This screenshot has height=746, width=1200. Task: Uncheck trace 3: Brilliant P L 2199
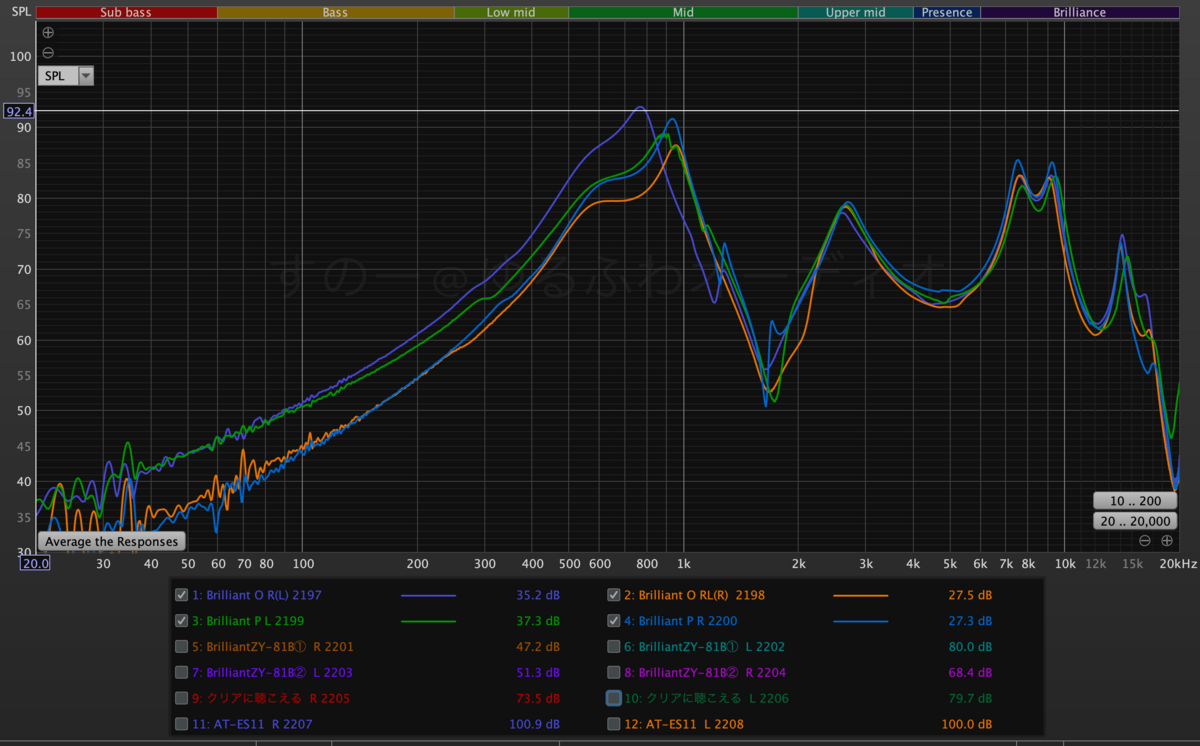point(181,620)
